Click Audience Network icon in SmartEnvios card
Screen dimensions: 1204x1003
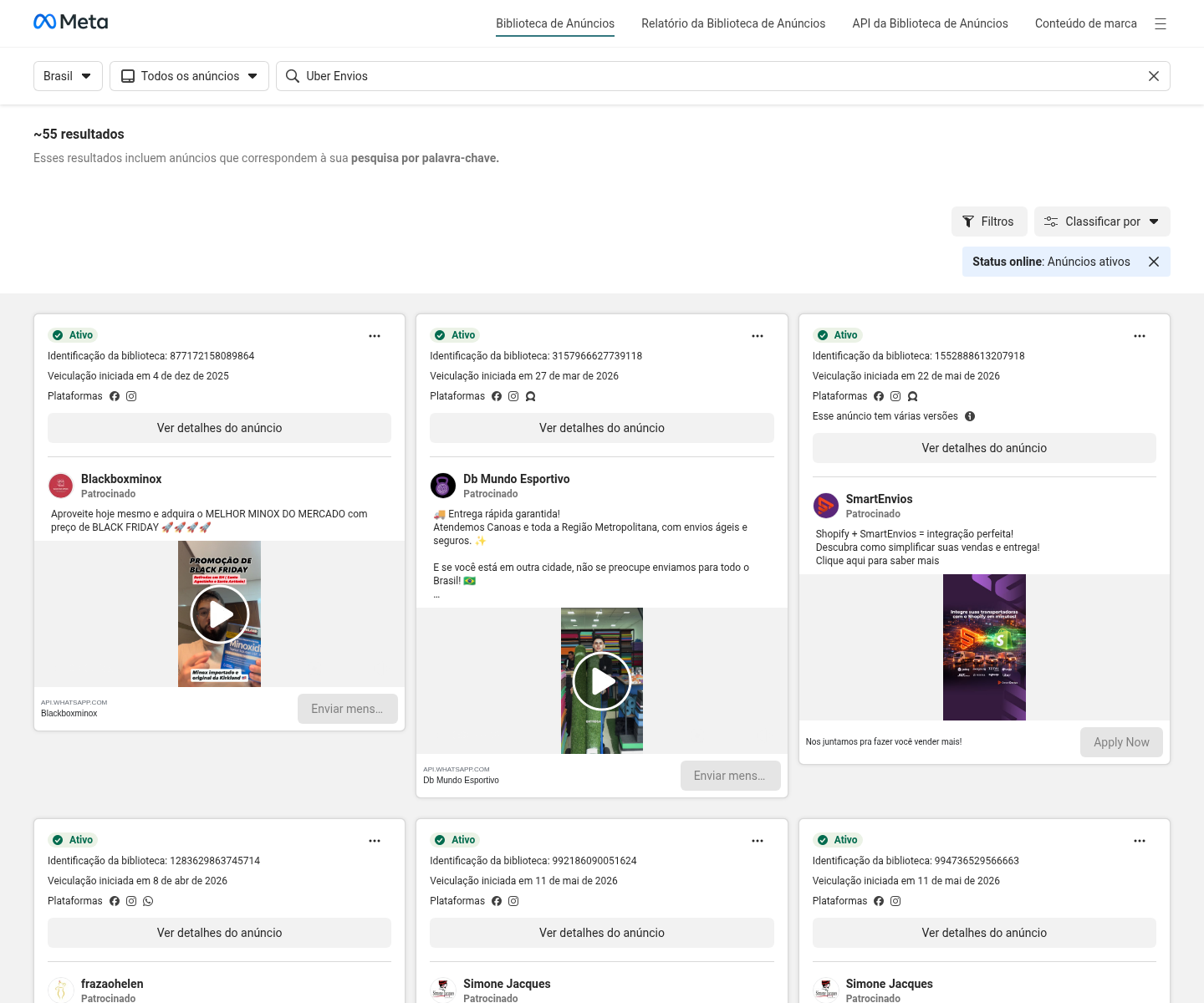(x=912, y=396)
